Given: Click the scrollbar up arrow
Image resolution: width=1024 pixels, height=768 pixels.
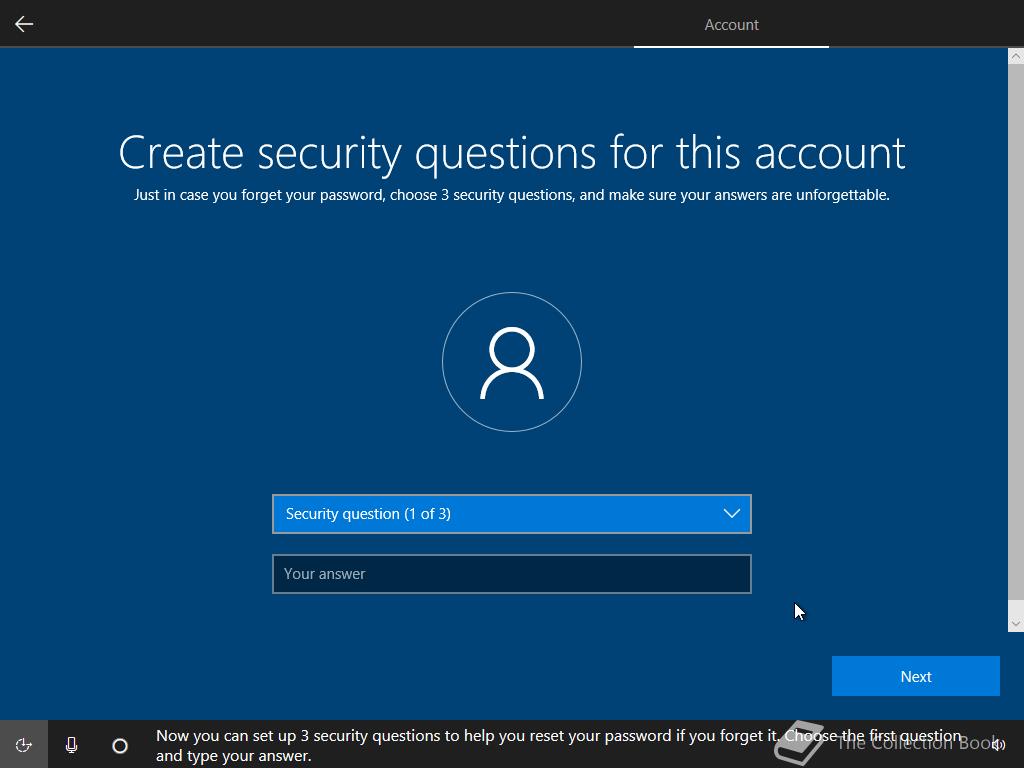Looking at the screenshot, I should click(1015, 56).
